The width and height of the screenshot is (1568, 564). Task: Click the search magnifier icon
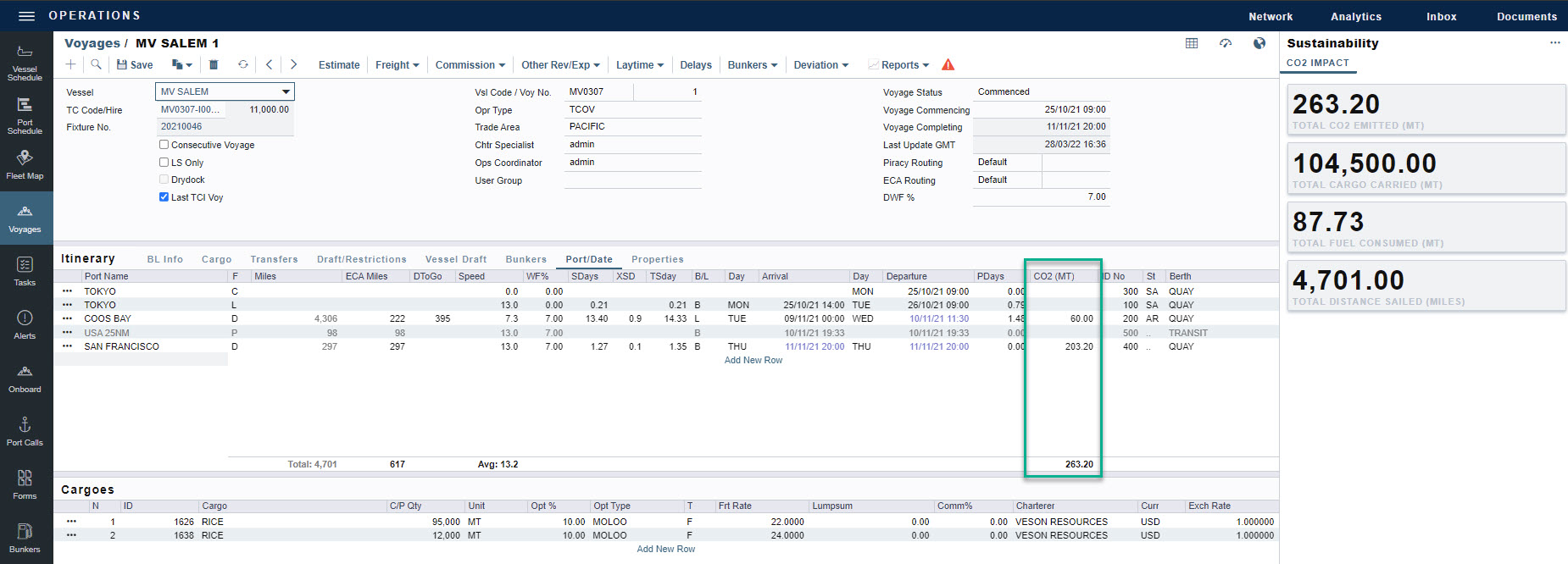click(x=97, y=64)
